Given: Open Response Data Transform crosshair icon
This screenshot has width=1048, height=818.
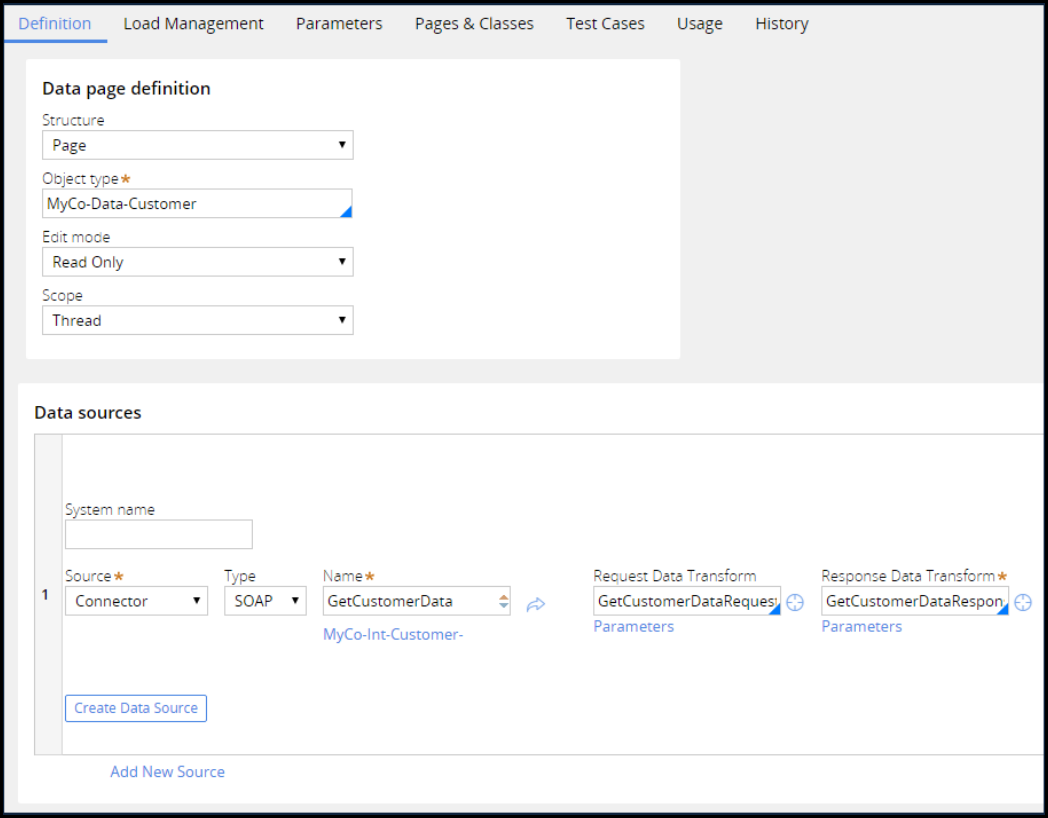Looking at the screenshot, I should coord(1023,602).
